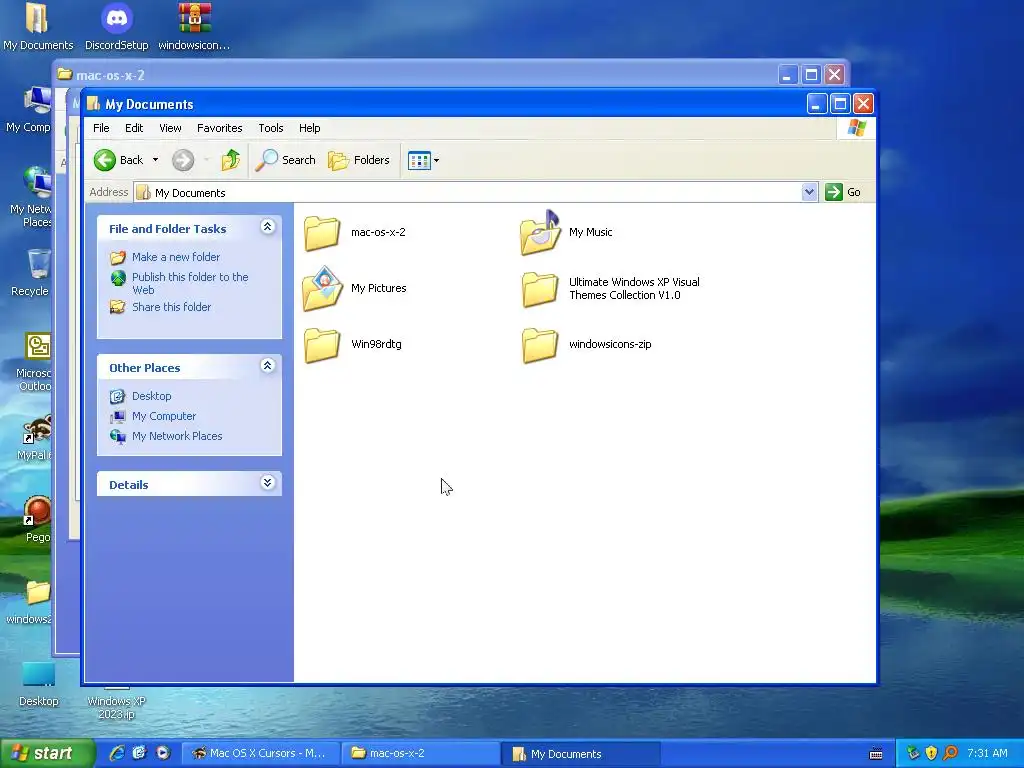Click the Share this folder icon

118,306
